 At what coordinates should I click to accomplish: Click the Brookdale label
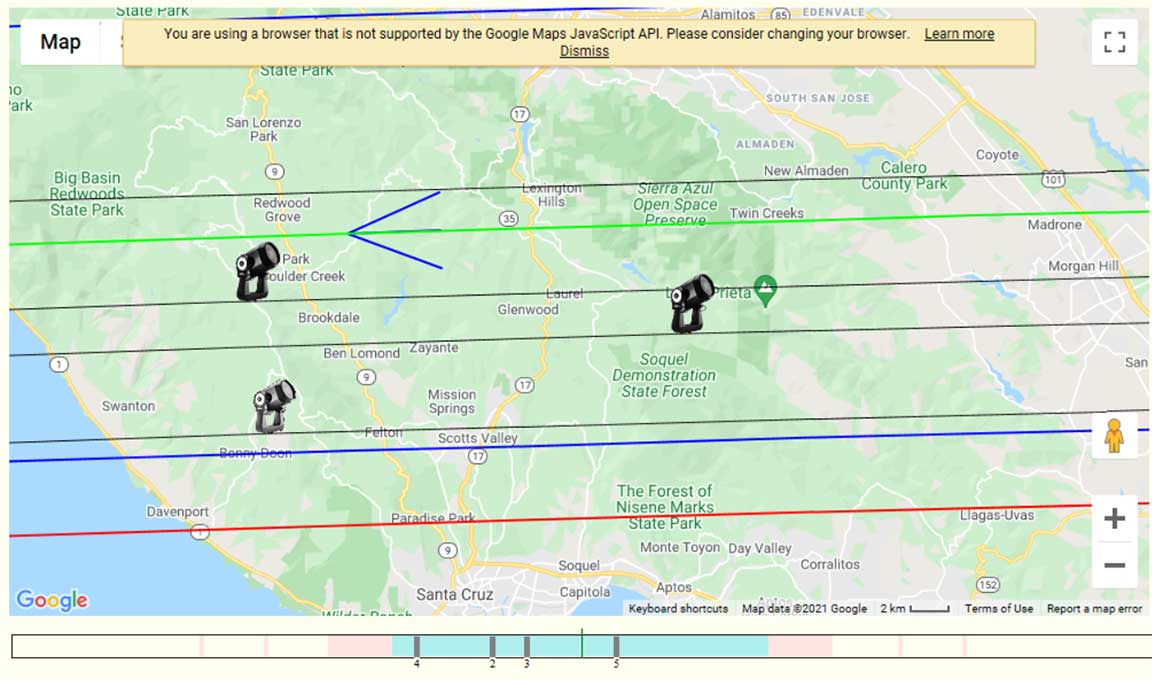[x=328, y=317]
